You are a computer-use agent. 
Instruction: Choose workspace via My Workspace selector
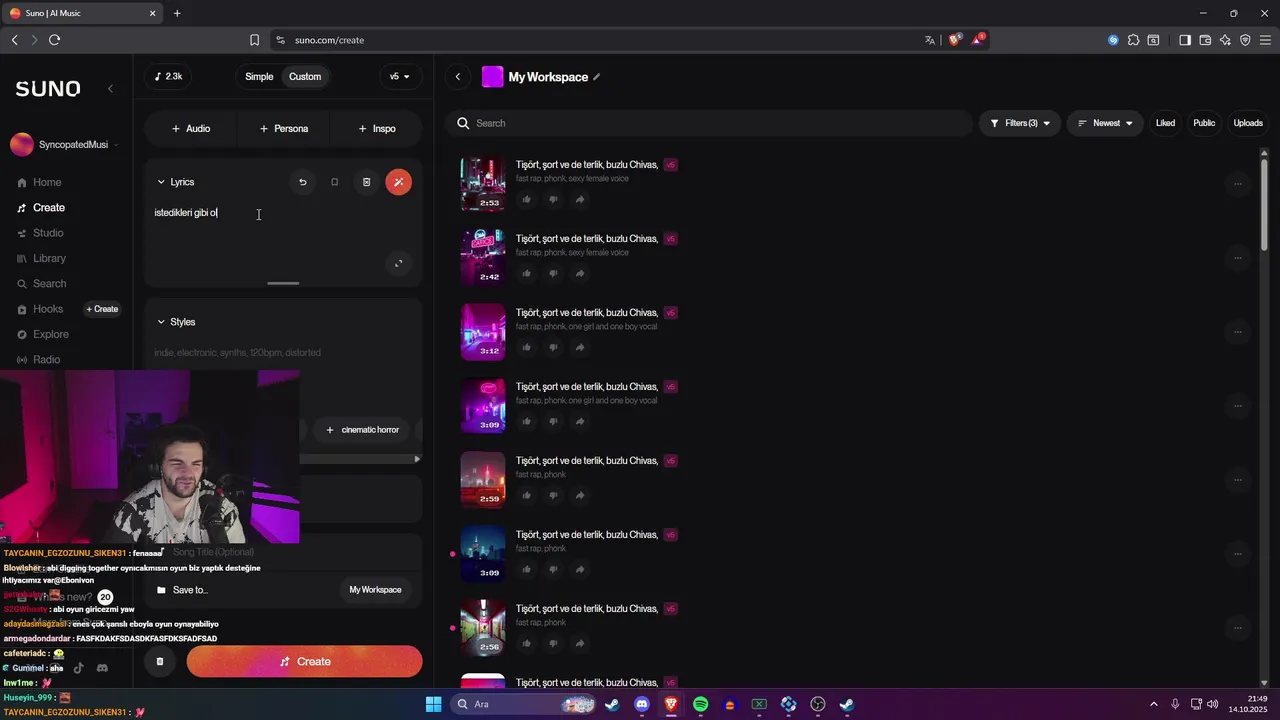(375, 590)
